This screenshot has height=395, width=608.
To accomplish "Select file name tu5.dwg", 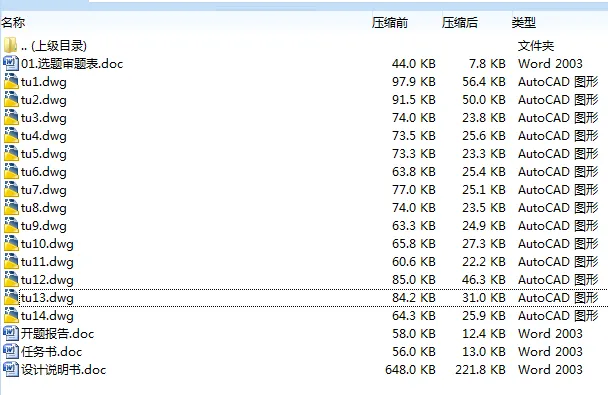I will point(44,154).
